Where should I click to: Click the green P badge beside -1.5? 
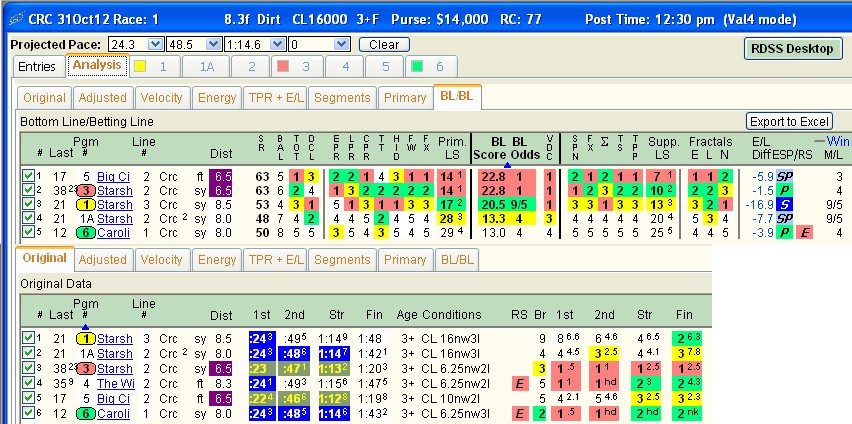tap(784, 191)
